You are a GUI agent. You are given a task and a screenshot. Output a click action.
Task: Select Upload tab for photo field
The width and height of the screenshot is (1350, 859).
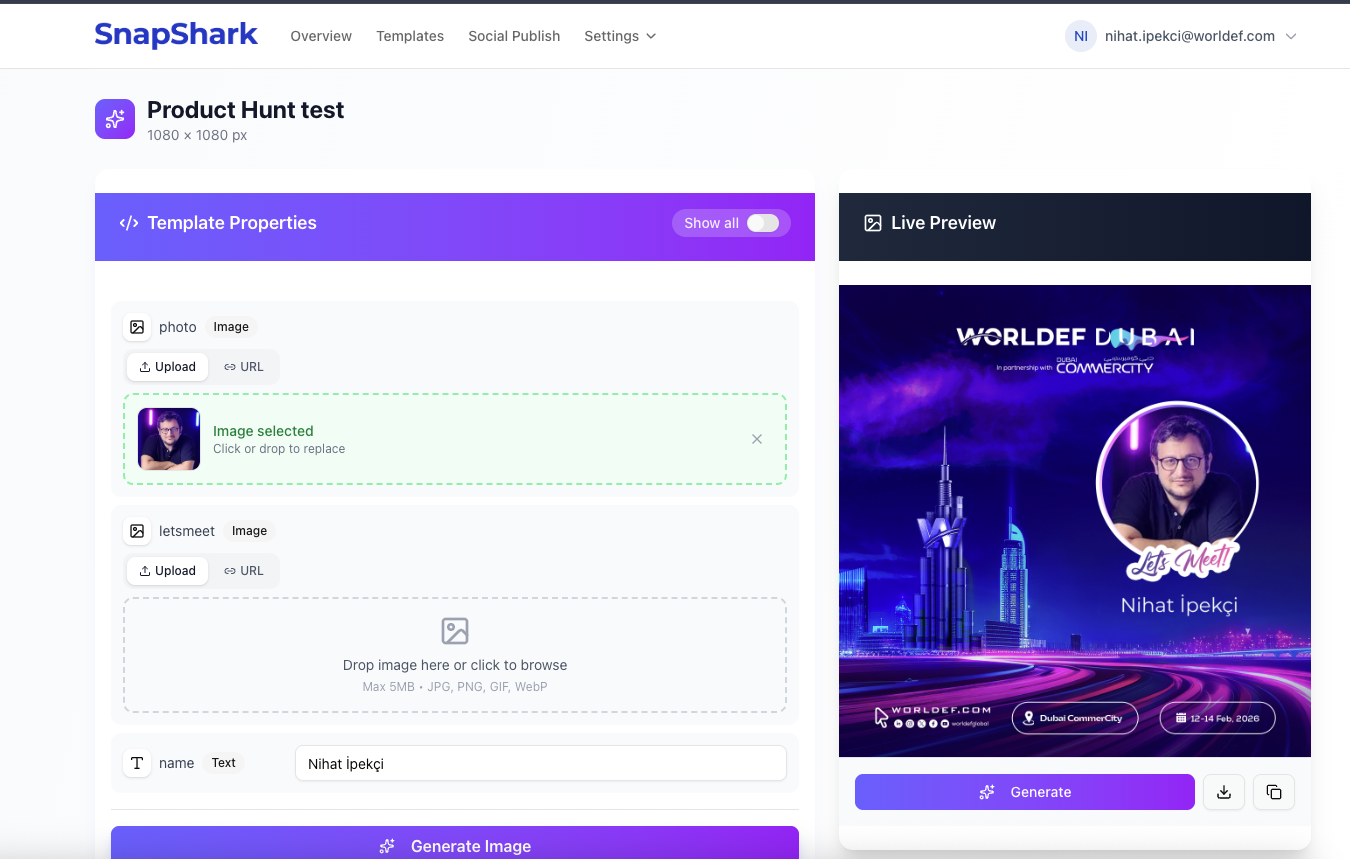pos(168,367)
